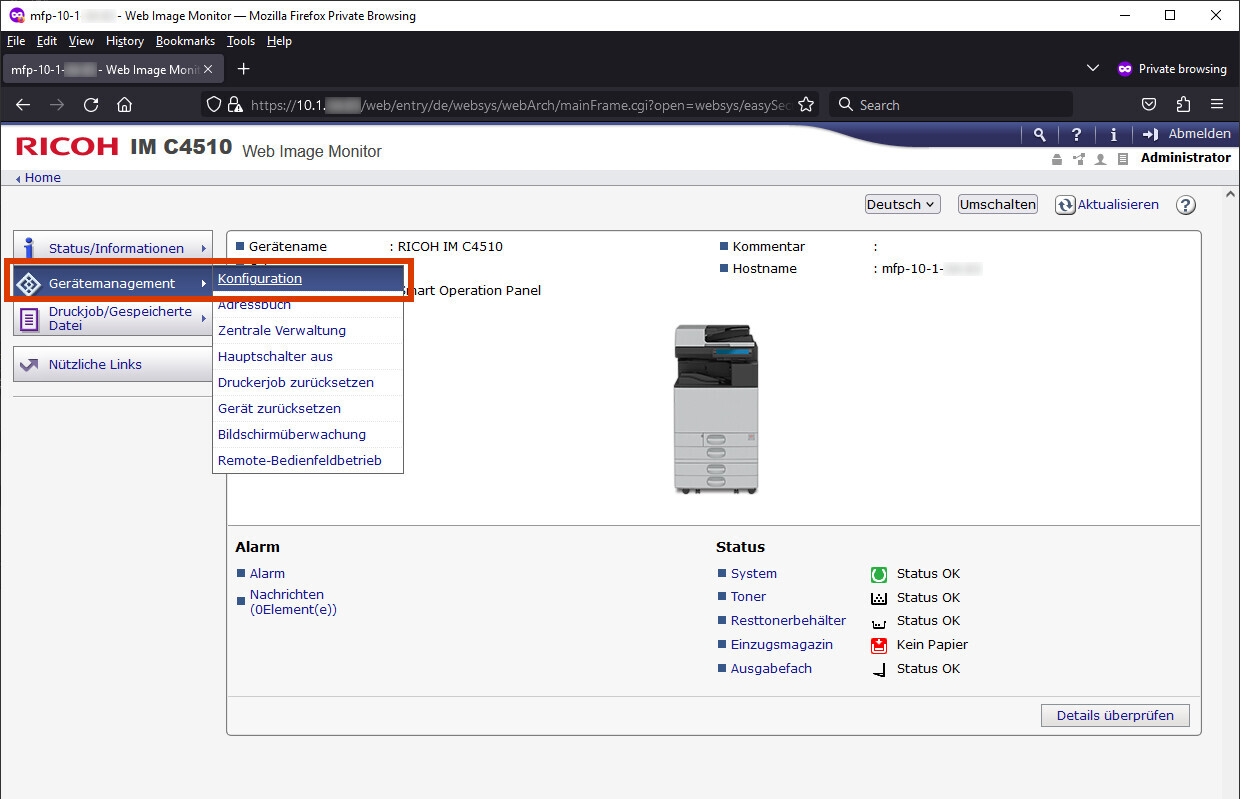This screenshot has width=1240, height=799.
Task: Open the History menu
Action: coord(125,41)
